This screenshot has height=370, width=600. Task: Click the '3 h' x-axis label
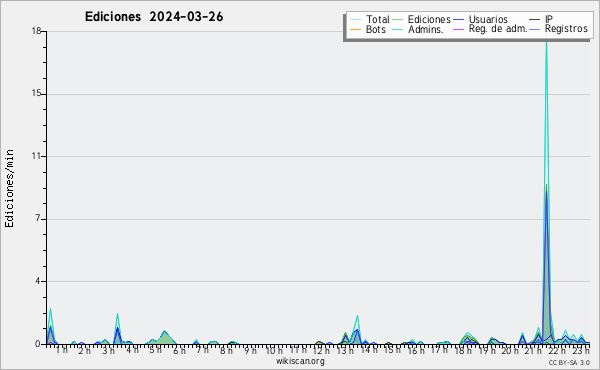click(x=108, y=350)
